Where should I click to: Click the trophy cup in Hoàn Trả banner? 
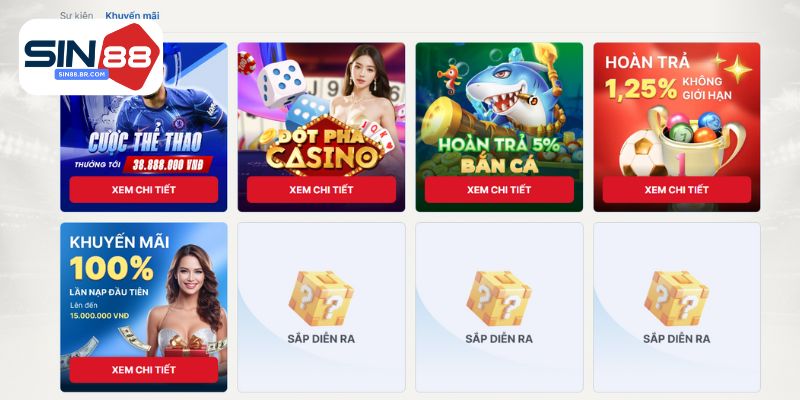click(697, 140)
